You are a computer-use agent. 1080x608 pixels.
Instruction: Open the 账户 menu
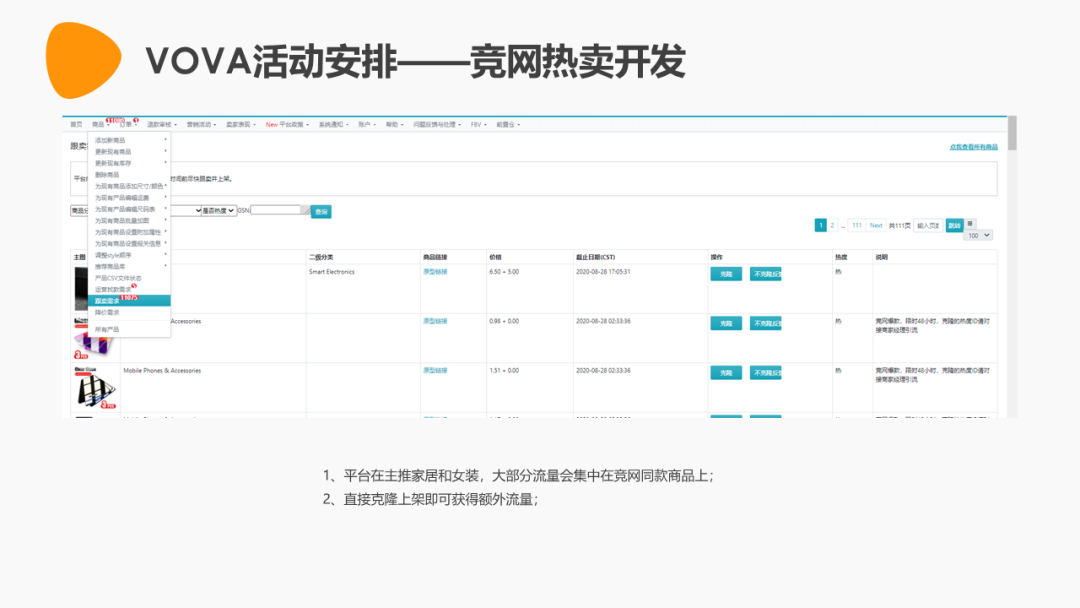[367, 125]
